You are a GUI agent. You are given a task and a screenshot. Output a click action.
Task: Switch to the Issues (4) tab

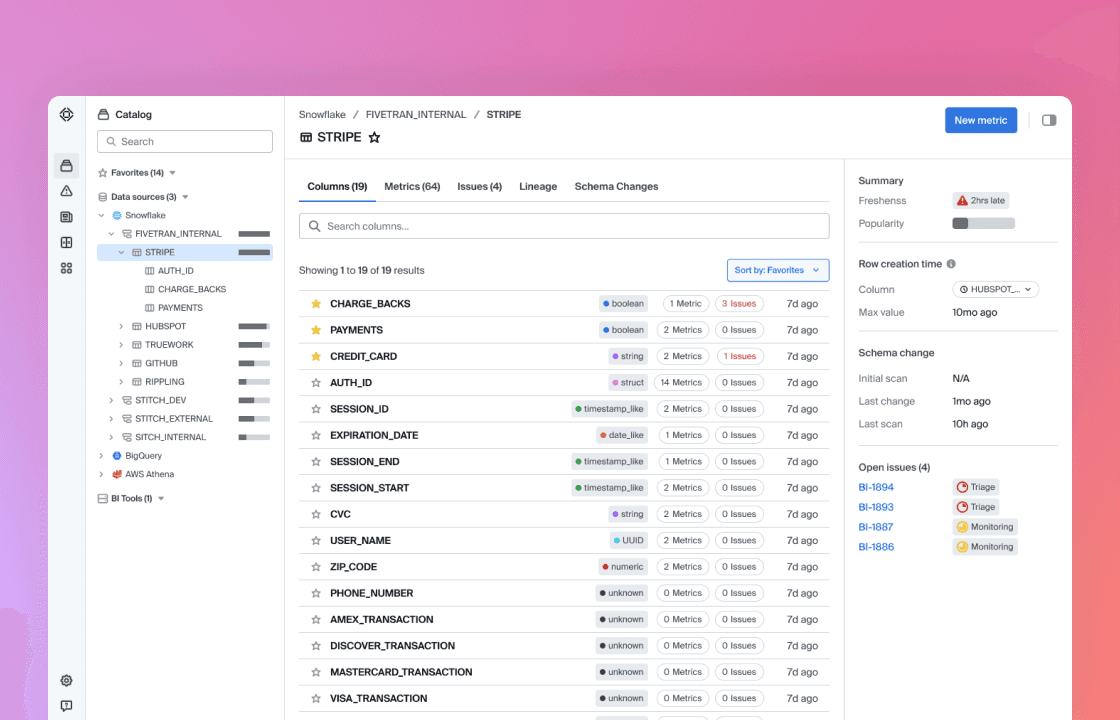(x=479, y=186)
